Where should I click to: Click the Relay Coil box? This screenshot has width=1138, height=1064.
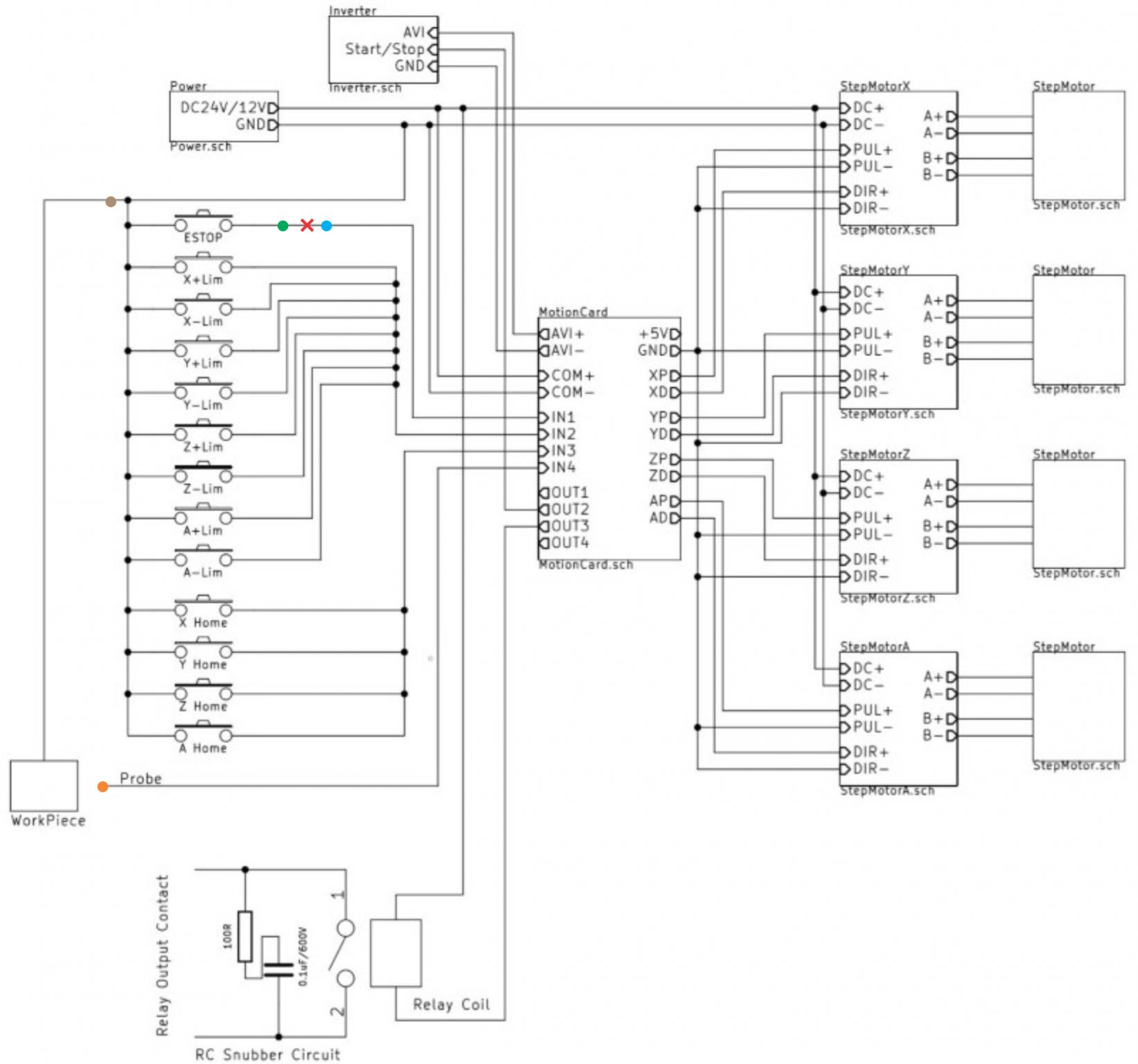pos(395,952)
